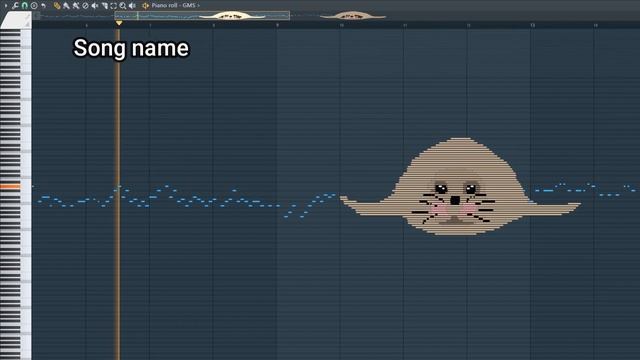Click the seal's left eye note
Viewport: 640px width, 360px height.
tap(441, 189)
